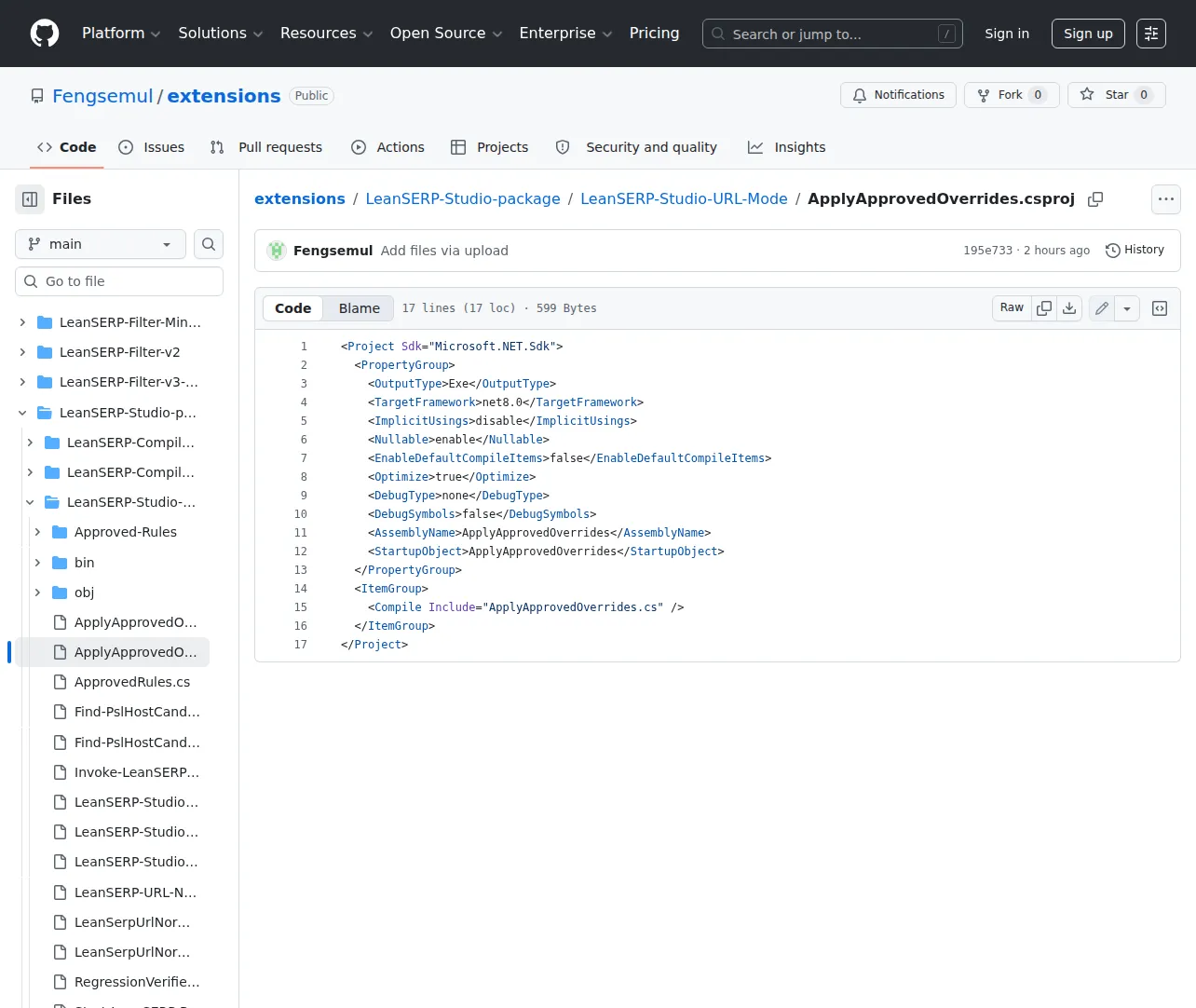Image resolution: width=1196 pixels, height=1008 pixels.
Task: Open LeanSERP-Filter-v2 folder icon
Action: coord(45,352)
